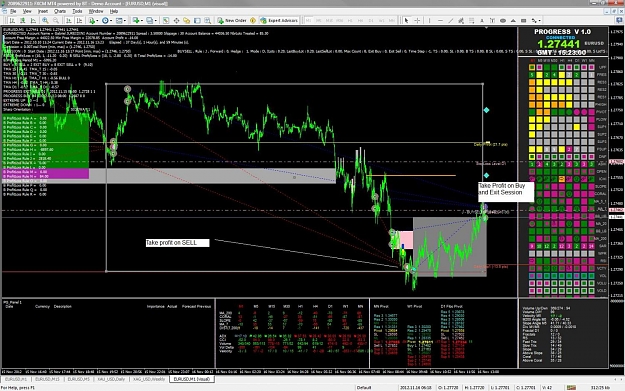Toggle the crosshair tool

pyautogui.click(x=417, y=20)
